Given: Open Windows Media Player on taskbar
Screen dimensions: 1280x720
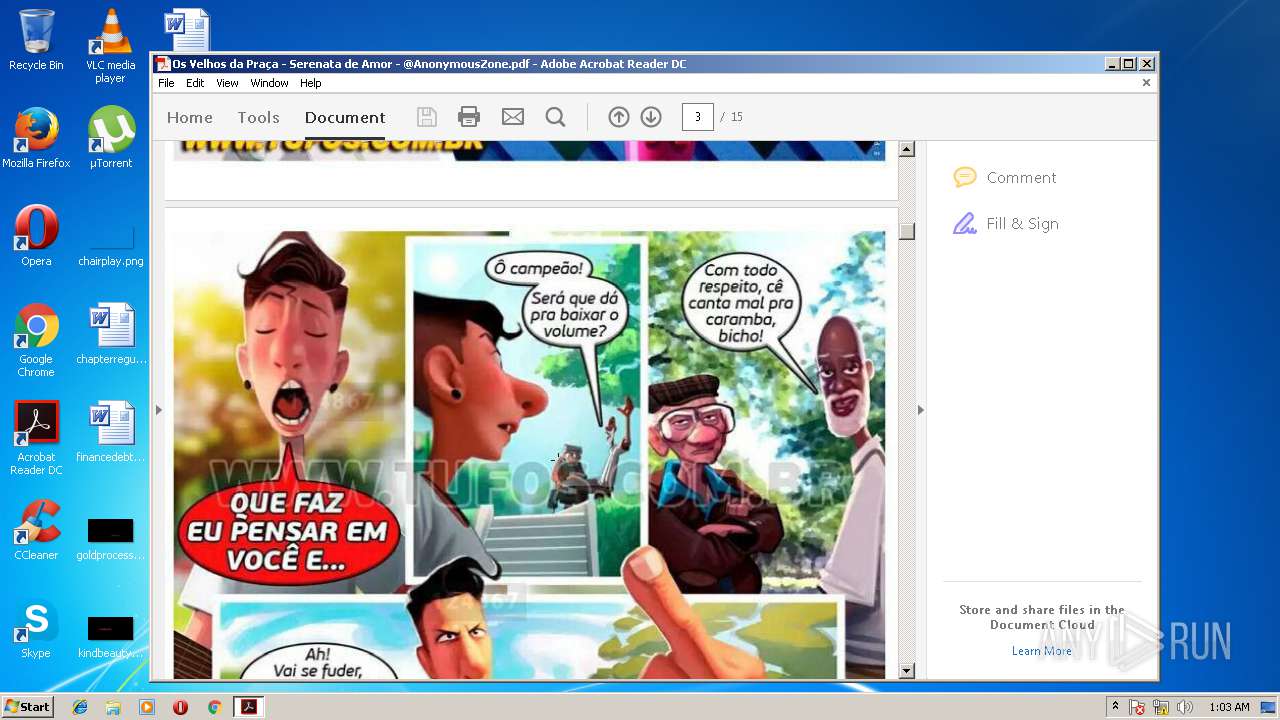Looking at the screenshot, I should pyautogui.click(x=147, y=707).
